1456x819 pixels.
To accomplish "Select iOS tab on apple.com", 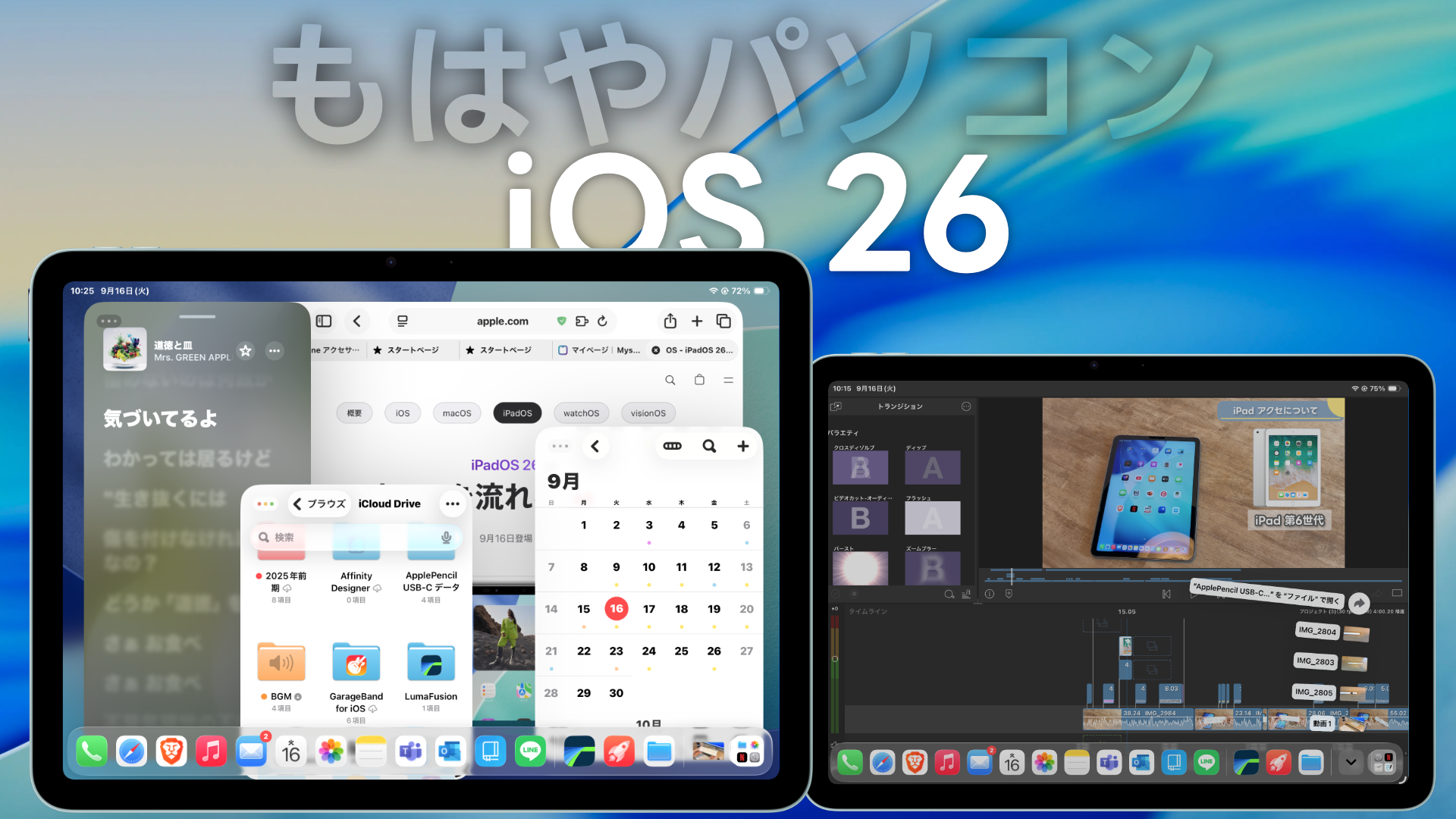I will [x=403, y=413].
